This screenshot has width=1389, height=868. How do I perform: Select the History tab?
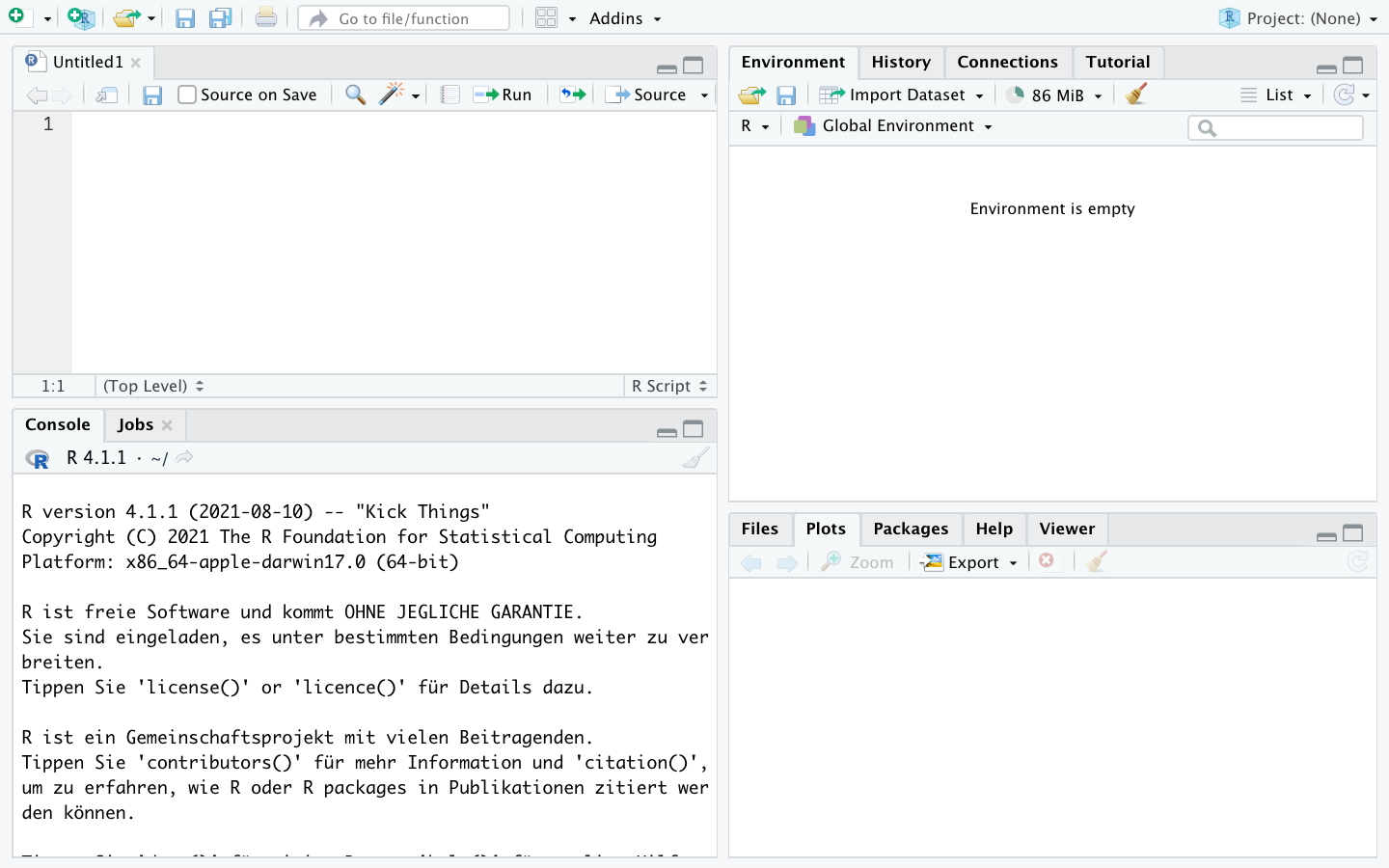(901, 62)
